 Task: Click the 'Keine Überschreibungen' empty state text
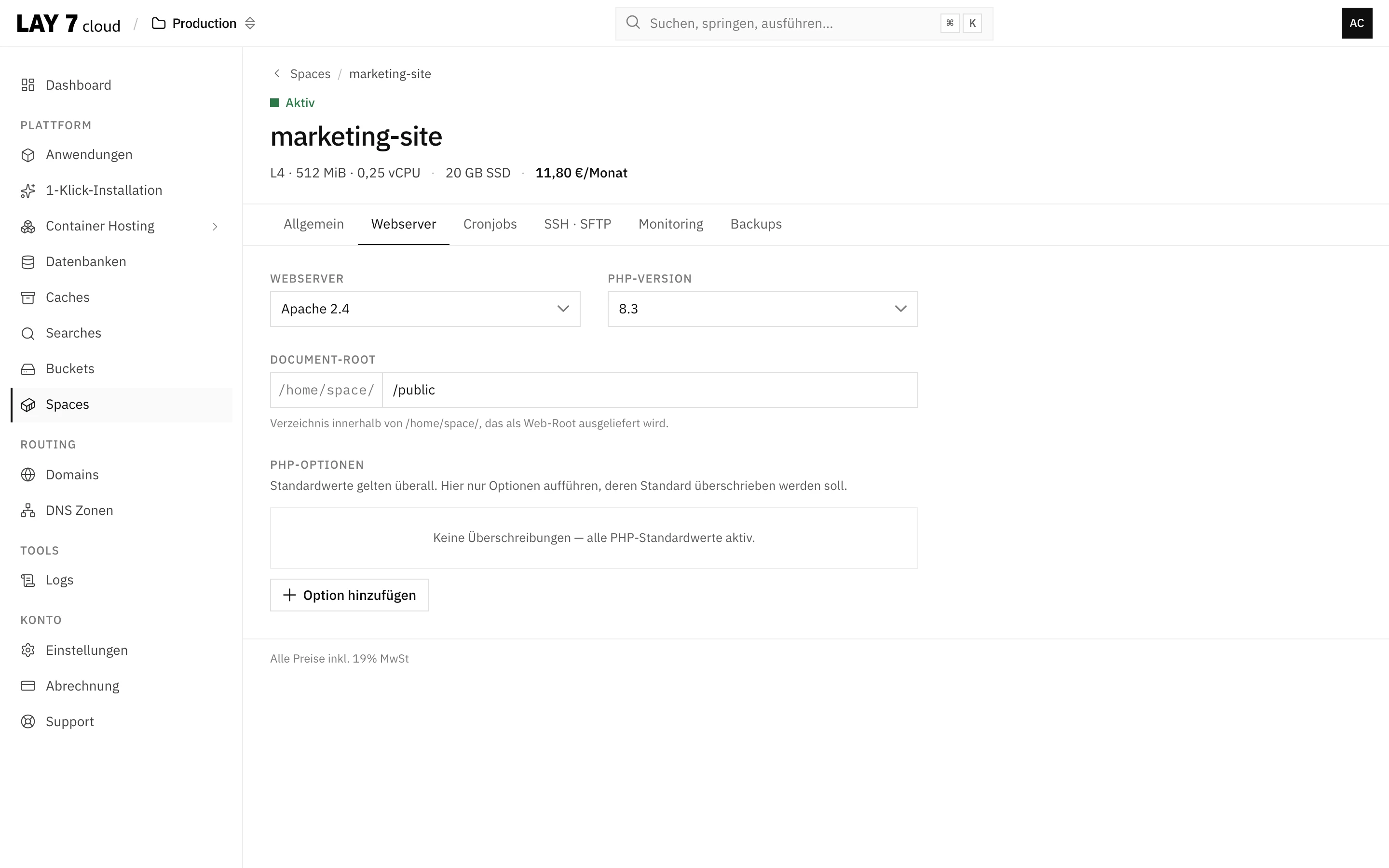tap(594, 538)
